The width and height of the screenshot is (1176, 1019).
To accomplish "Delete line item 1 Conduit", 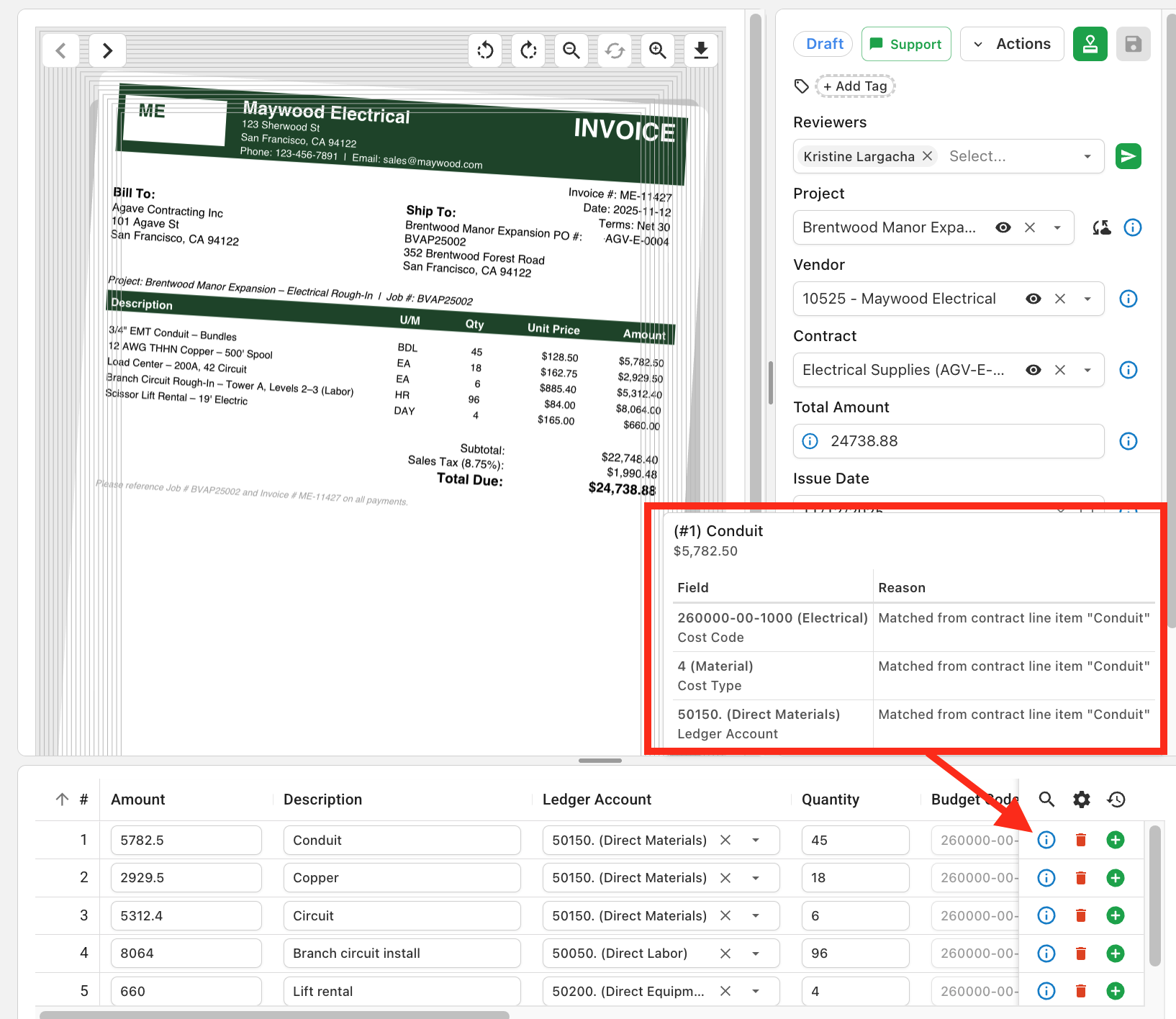I will (x=1081, y=840).
